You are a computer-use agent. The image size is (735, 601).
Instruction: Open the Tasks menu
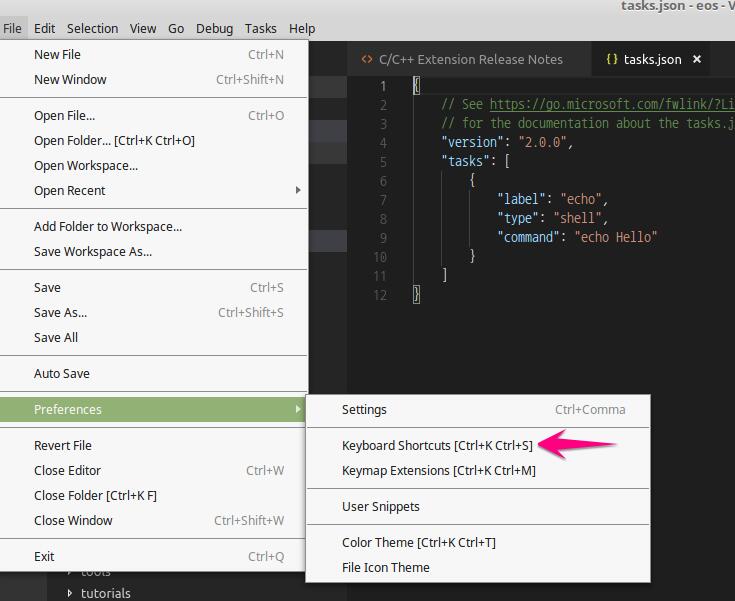click(x=261, y=29)
